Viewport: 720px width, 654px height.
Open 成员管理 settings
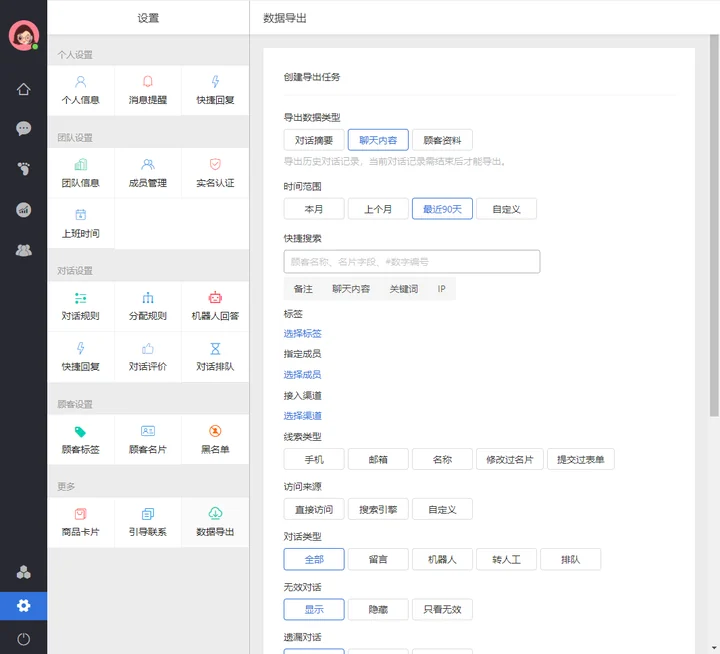coord(148,173)
